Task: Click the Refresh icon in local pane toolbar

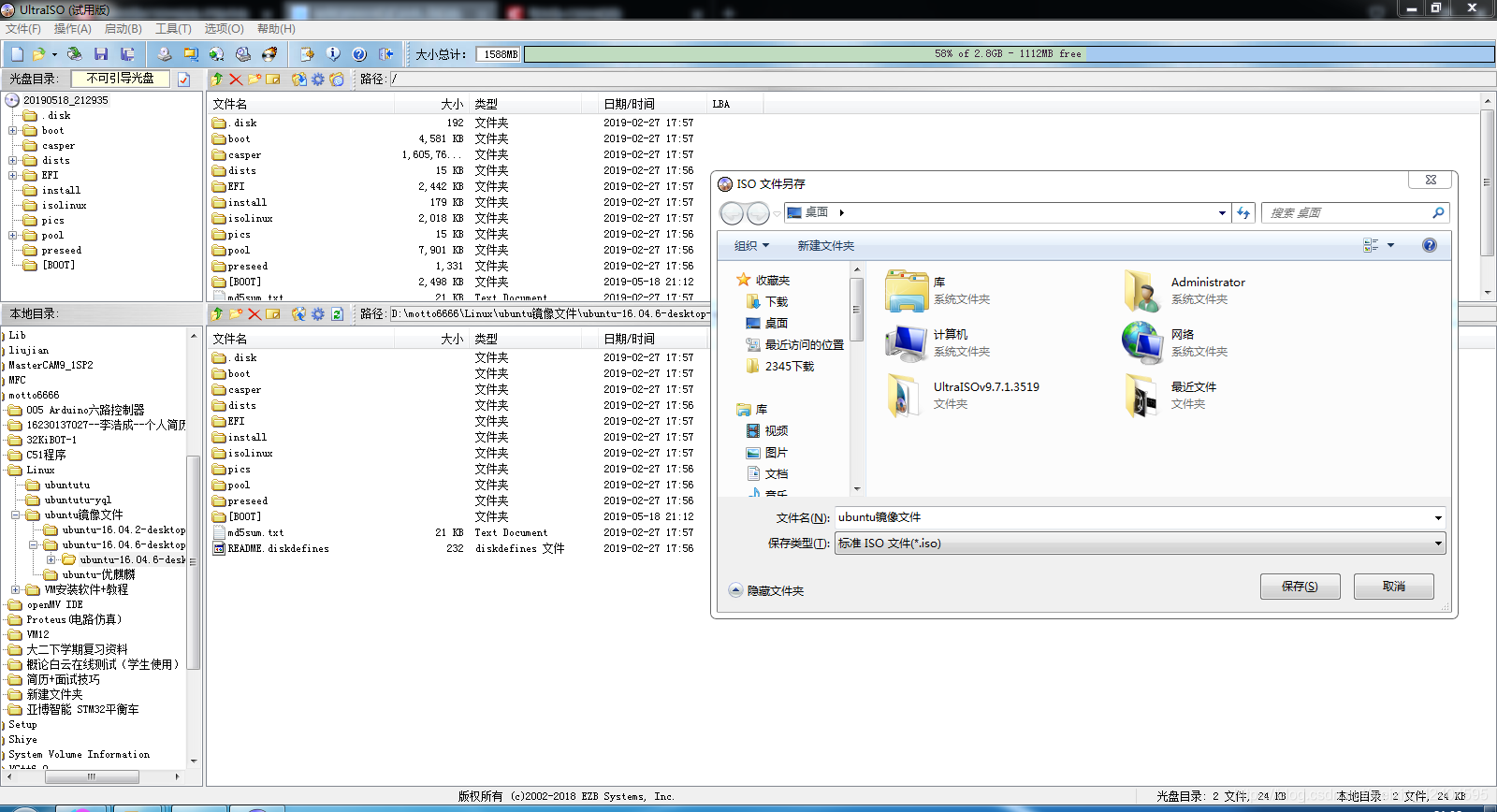Action: [337, 314]
